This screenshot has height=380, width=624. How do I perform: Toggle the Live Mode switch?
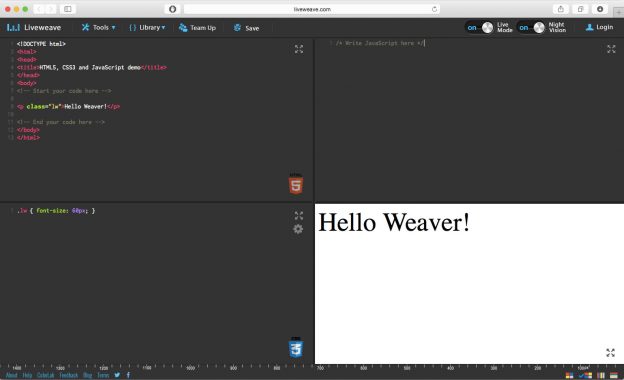pos(479,27)
